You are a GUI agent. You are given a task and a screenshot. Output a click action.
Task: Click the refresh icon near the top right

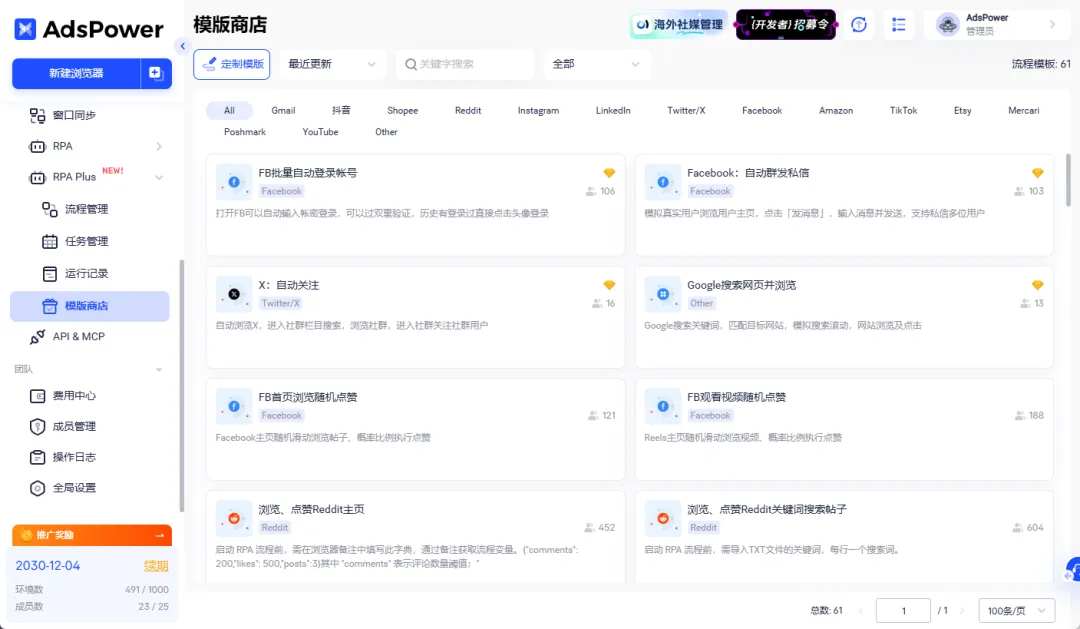pyautogui.click(x=858, y=24)
